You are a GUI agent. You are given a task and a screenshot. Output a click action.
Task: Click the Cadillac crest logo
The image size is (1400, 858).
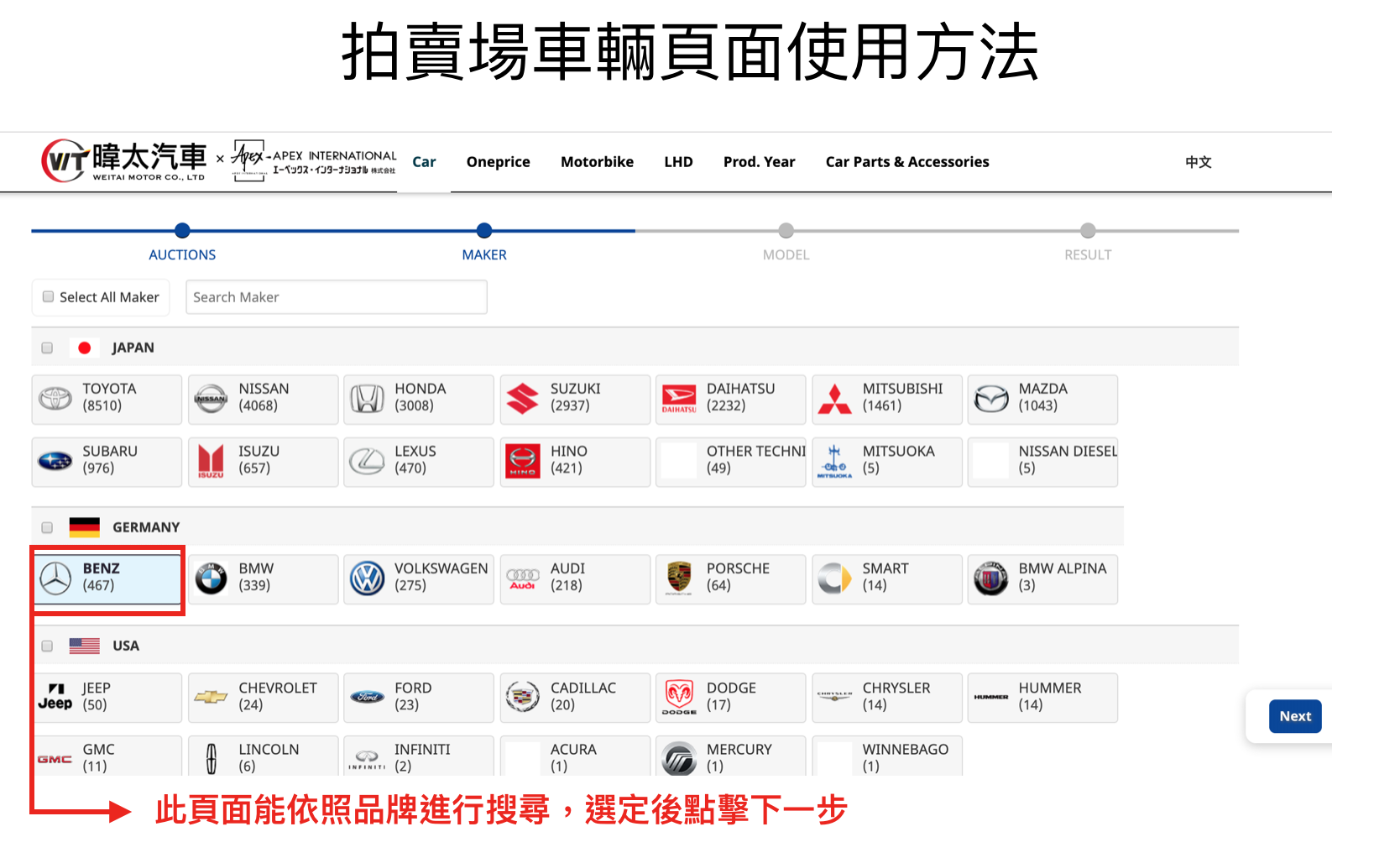523,697
